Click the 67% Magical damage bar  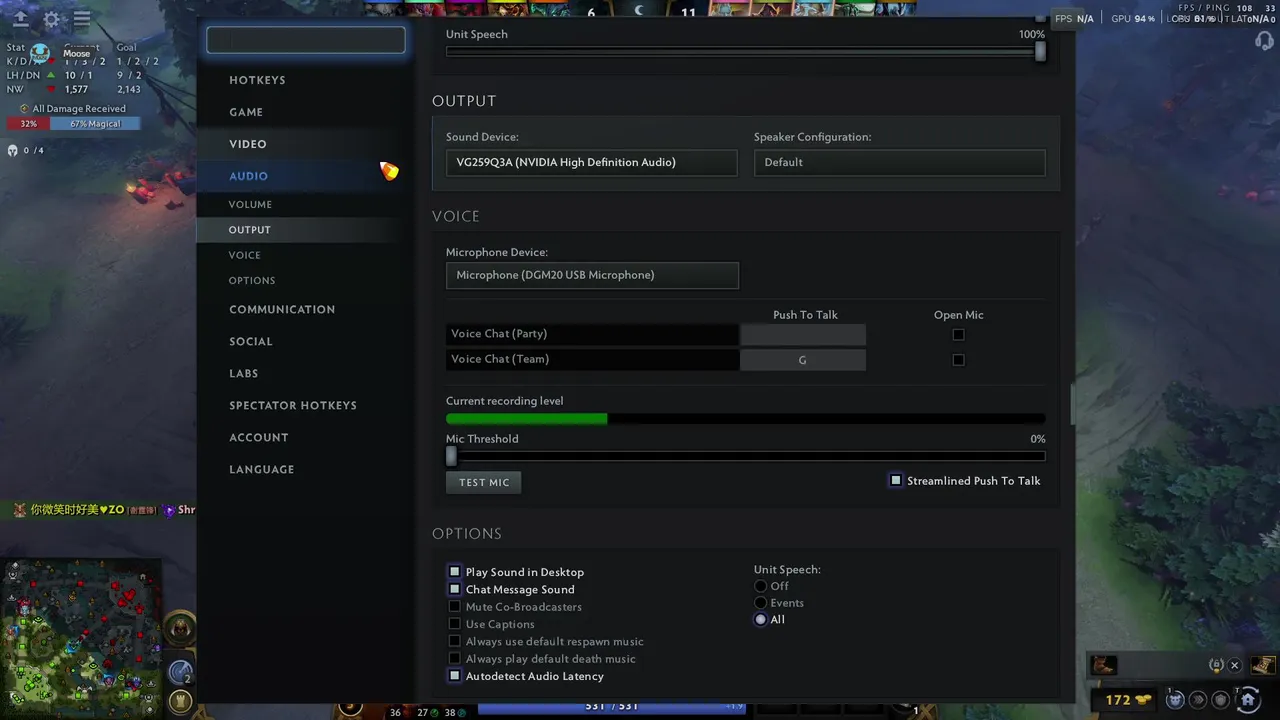(x=95, y=124)
